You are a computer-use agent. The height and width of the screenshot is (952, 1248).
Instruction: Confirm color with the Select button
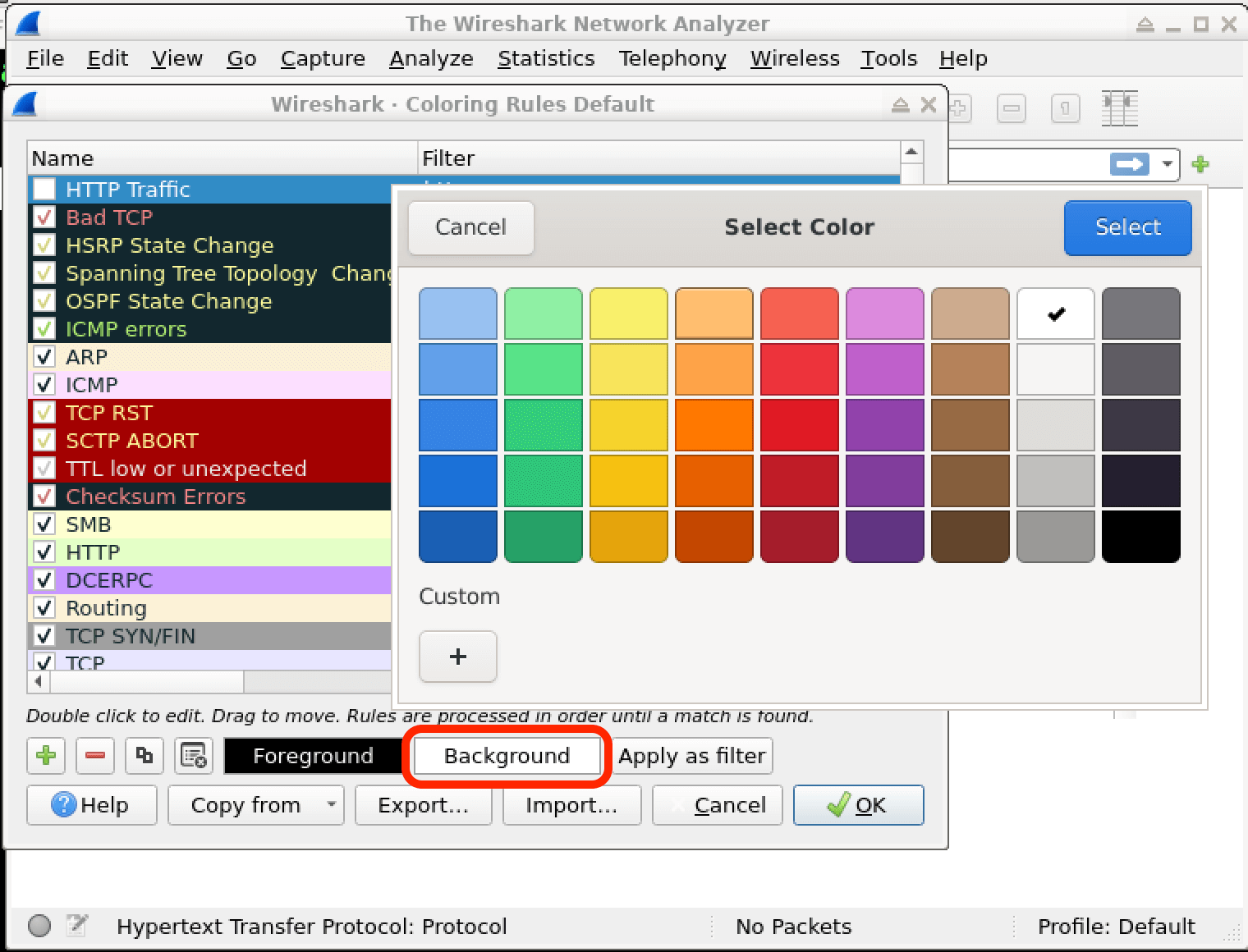1127,227
